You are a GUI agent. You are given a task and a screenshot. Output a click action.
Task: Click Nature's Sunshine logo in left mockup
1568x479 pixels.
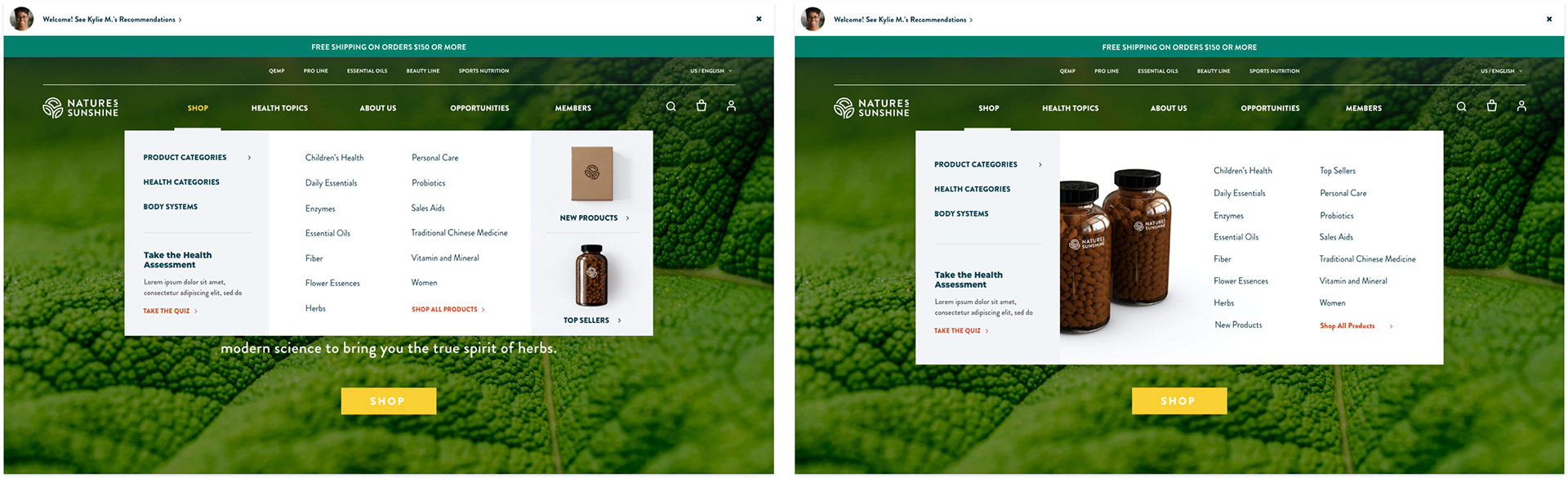81,108
